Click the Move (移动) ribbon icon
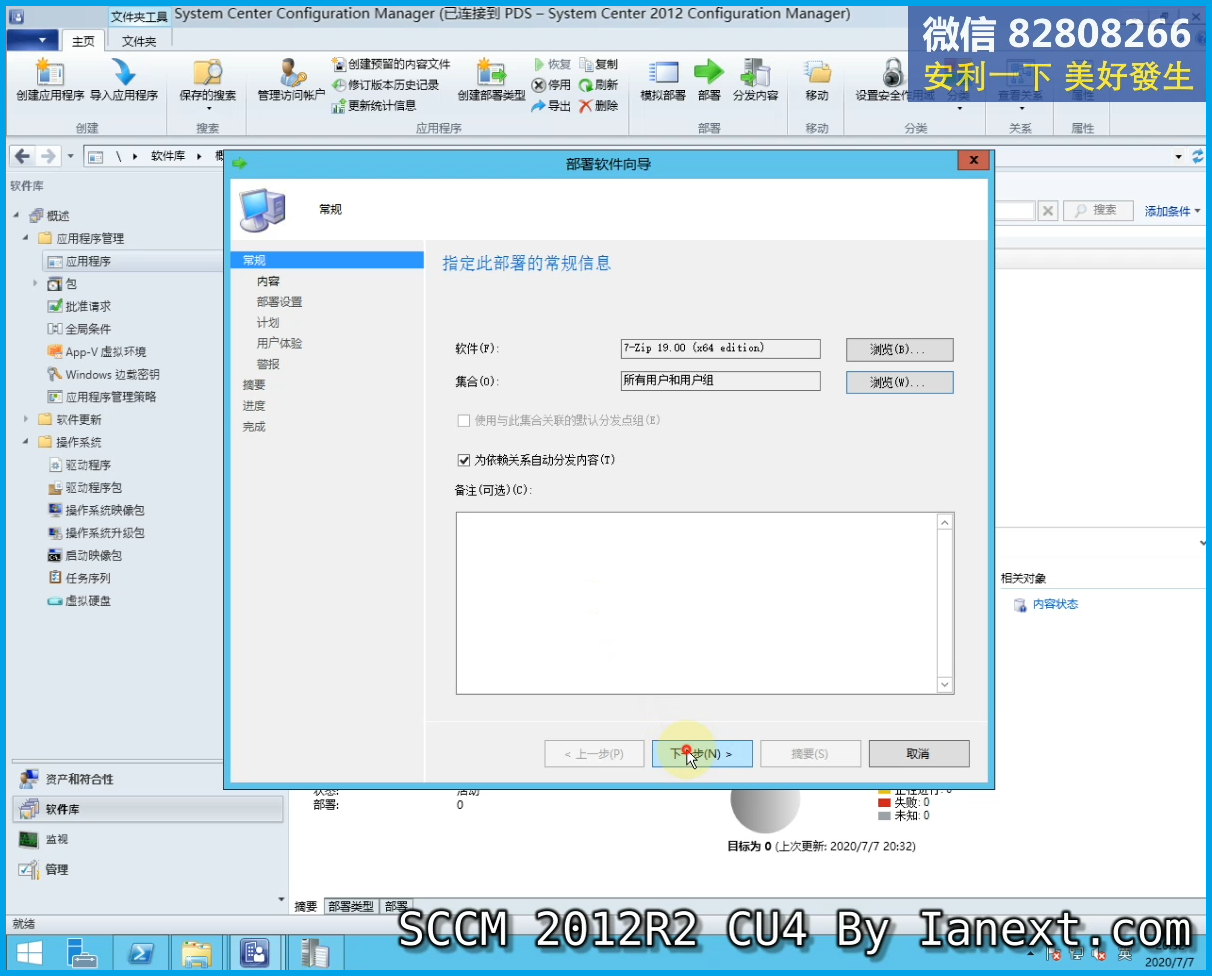The image size is (1212, 976). point(817,81)
